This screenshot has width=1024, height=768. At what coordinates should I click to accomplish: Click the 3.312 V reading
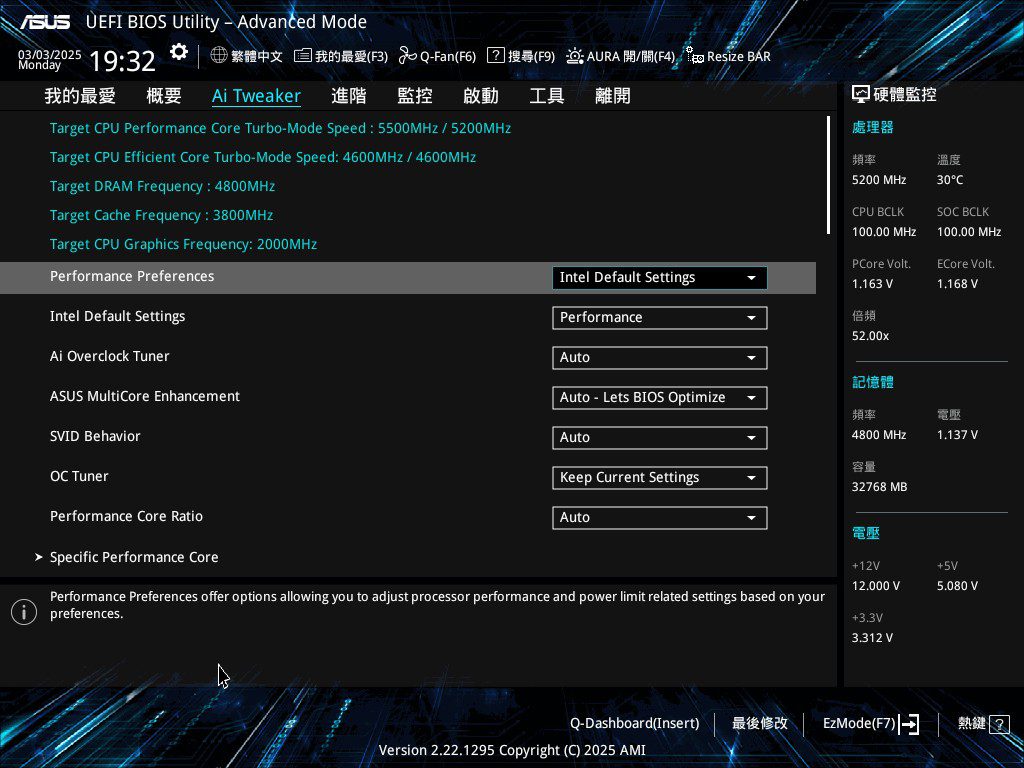coord(872,638)
